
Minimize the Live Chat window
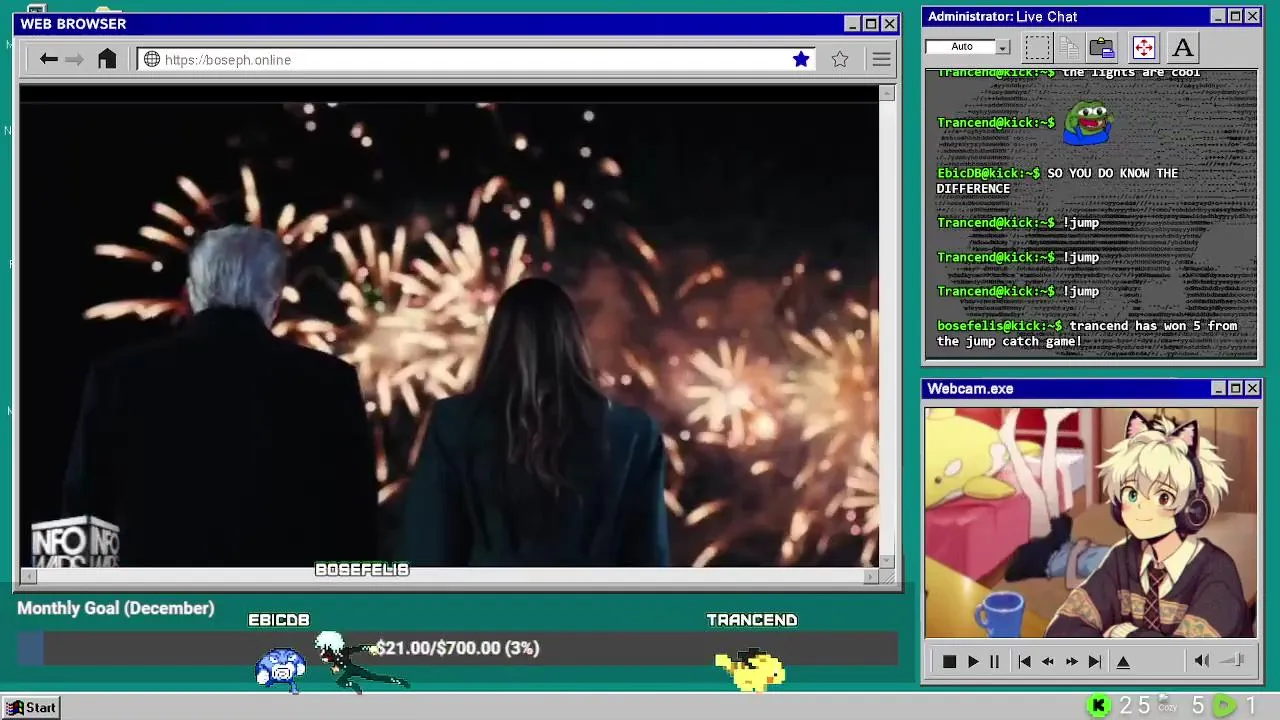tap(1218, 16)
